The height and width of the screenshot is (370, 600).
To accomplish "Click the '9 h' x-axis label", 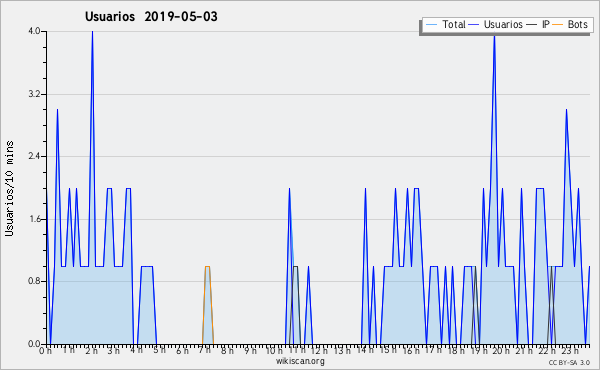I will click(251, 350).
